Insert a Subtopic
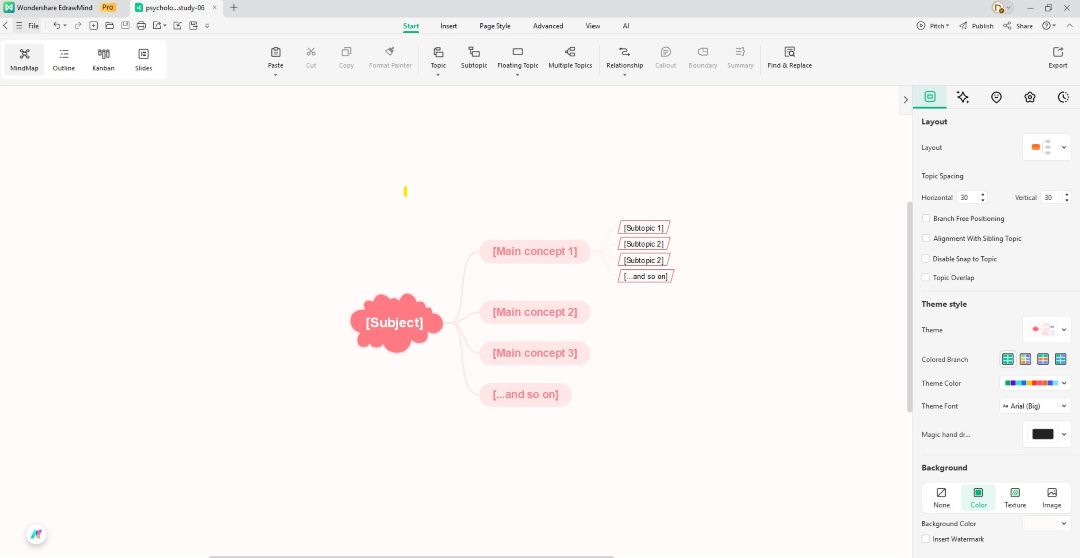Screen dimensions: 1080x558 point(474,58)
